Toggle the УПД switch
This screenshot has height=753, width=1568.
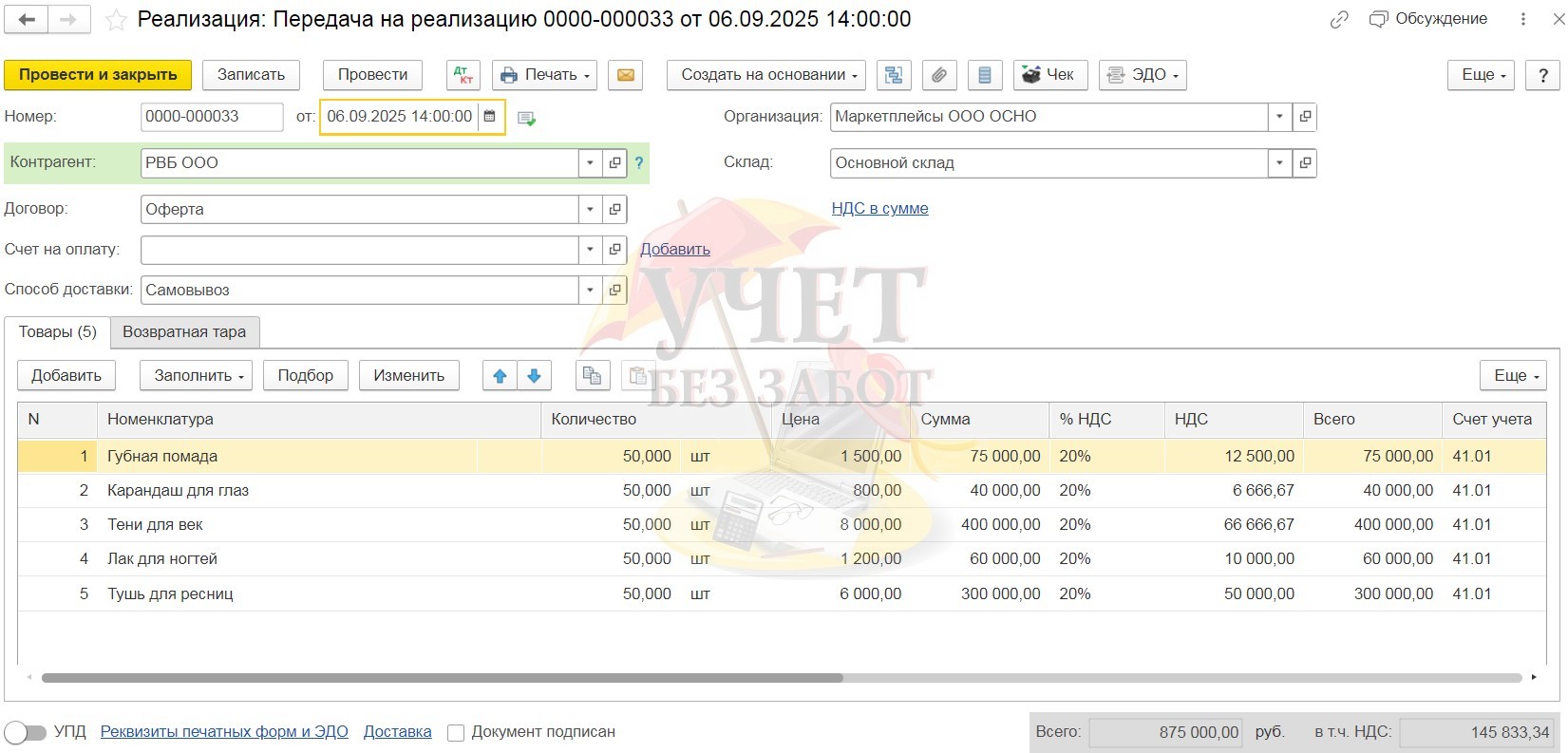click(x=26, y=732)
